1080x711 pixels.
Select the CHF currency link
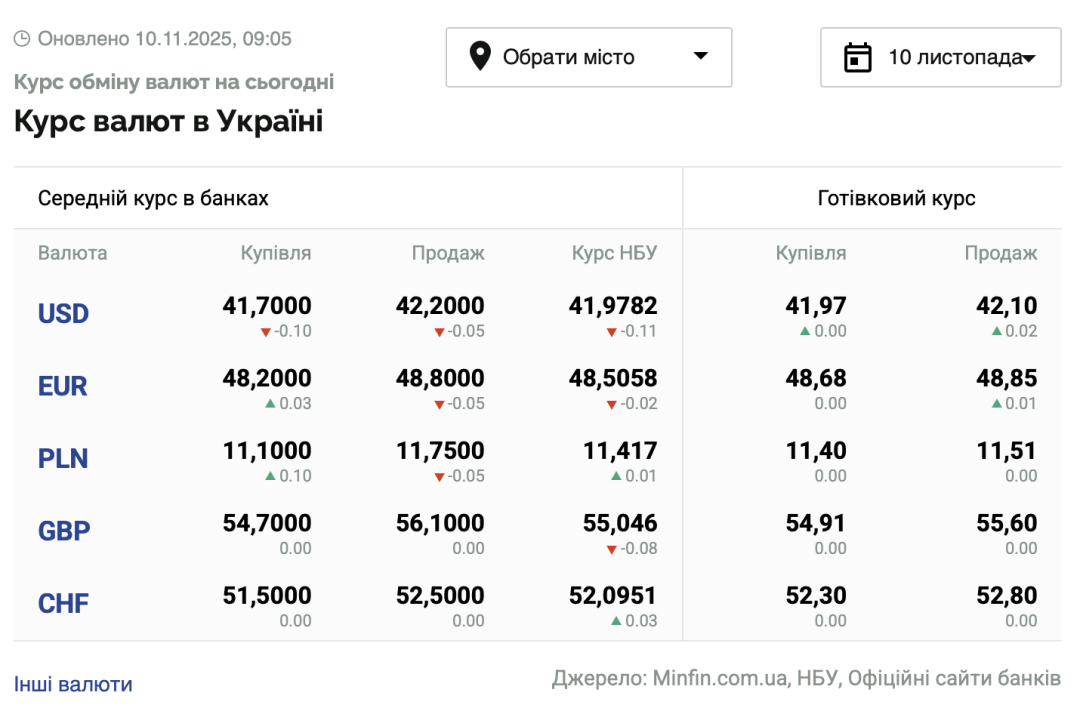coord(63,604)
